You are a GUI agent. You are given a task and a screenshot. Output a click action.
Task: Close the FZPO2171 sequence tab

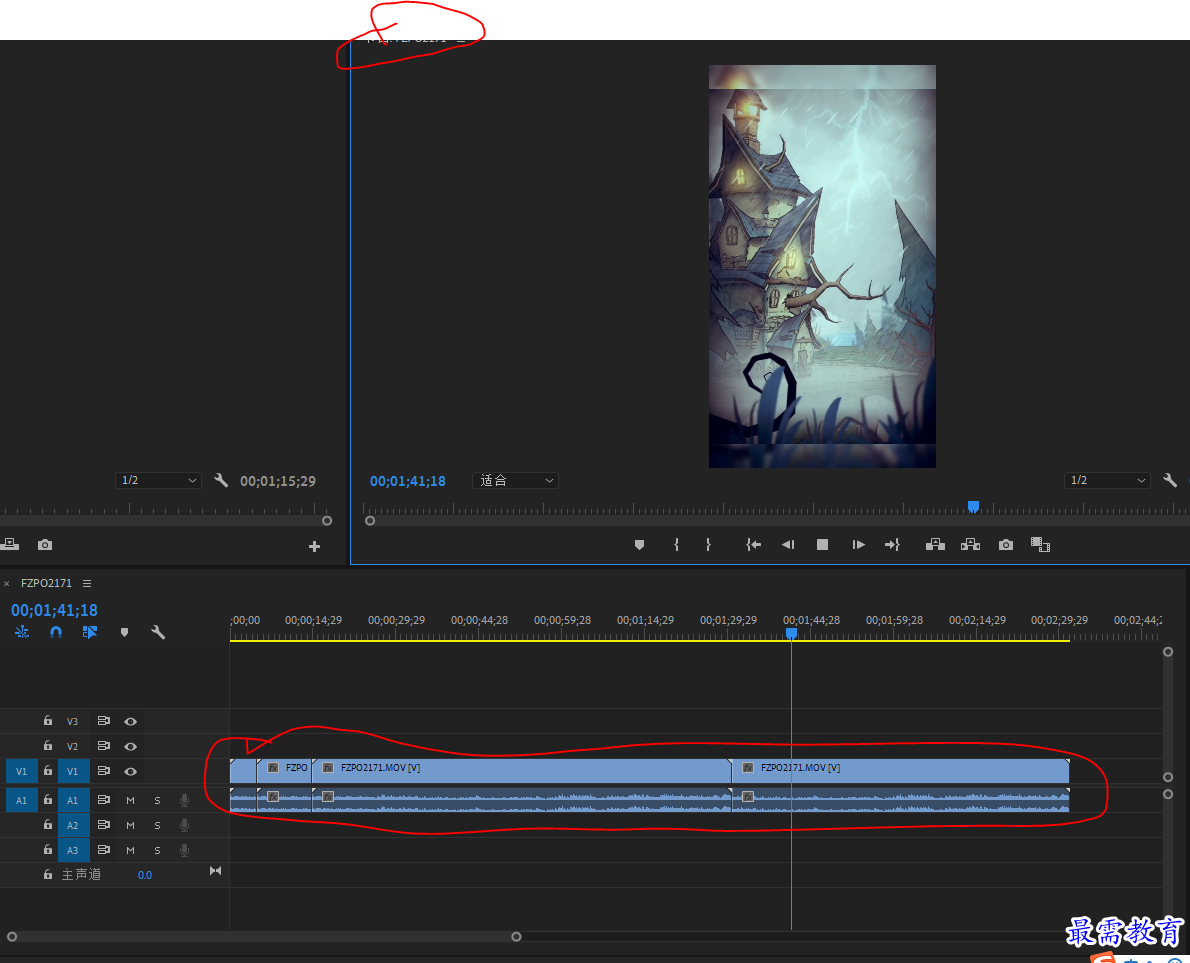point(7,584)
